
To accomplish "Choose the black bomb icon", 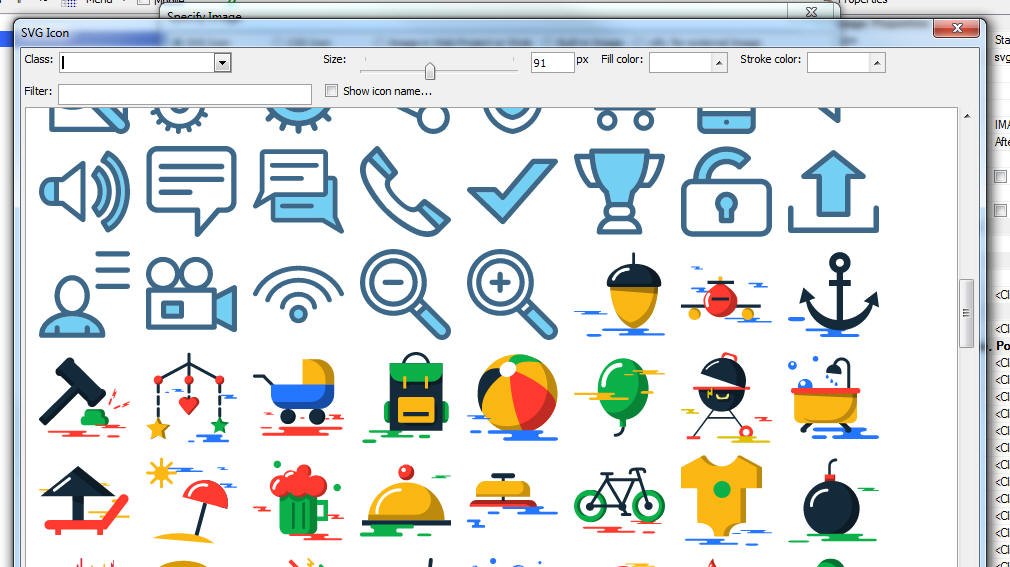I will tap(833, 501).
